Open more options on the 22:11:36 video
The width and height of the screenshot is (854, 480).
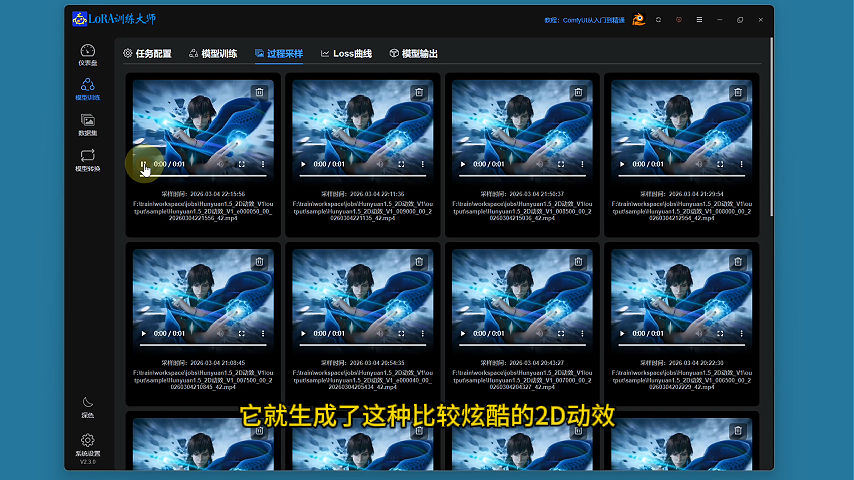click(x=423, y=164)
